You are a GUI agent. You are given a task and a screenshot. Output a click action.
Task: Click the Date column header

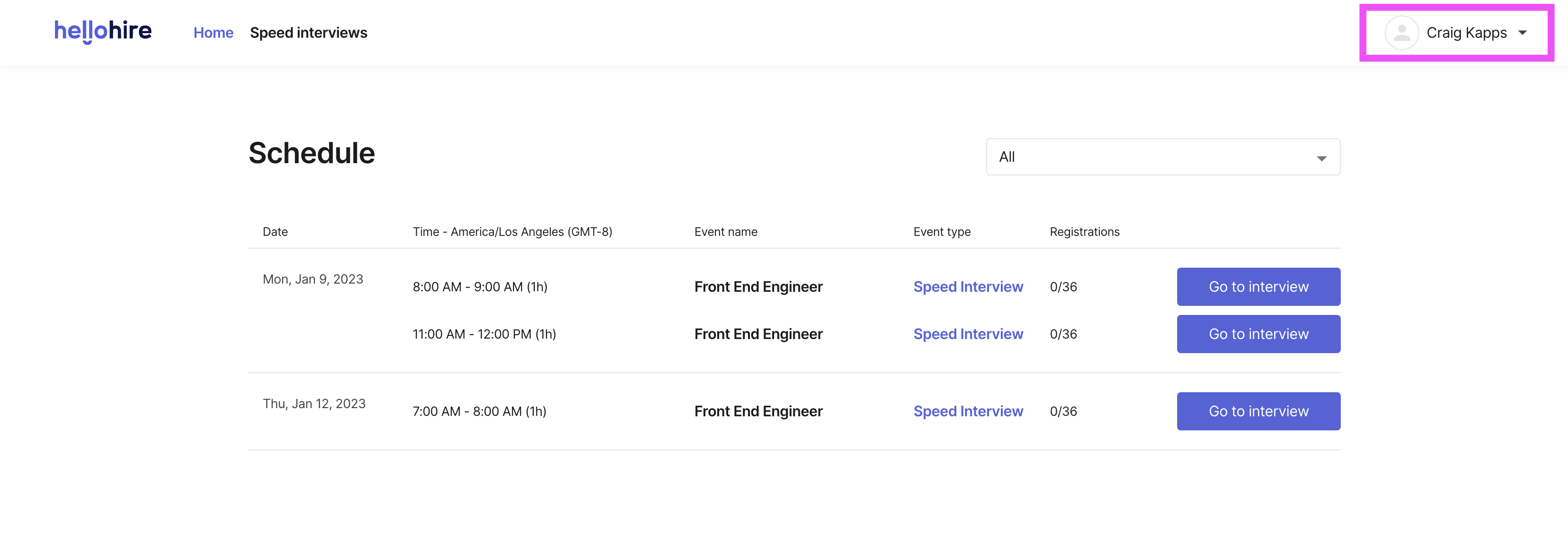[275, 232]
